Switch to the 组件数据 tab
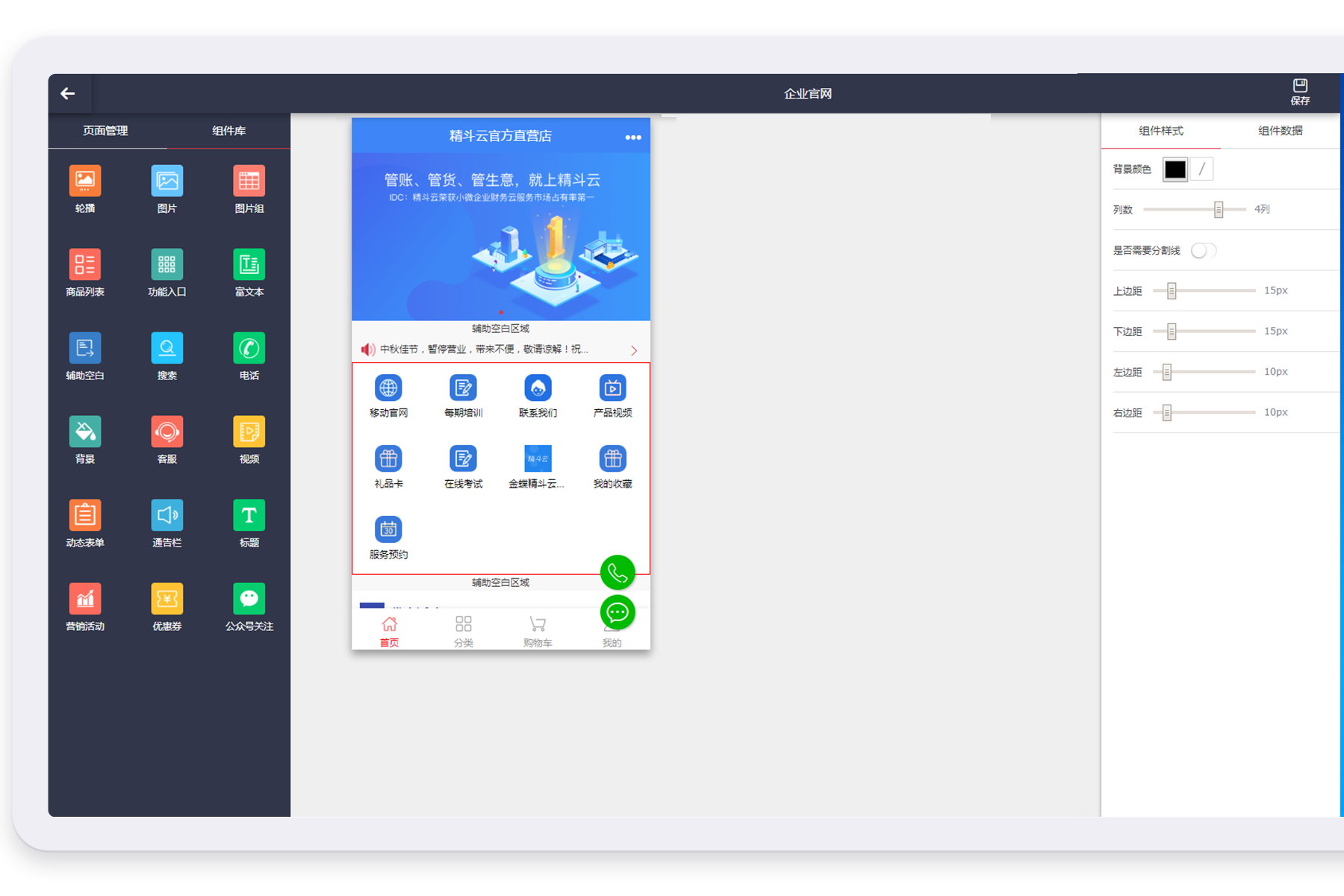 [x=1280, y=131]
